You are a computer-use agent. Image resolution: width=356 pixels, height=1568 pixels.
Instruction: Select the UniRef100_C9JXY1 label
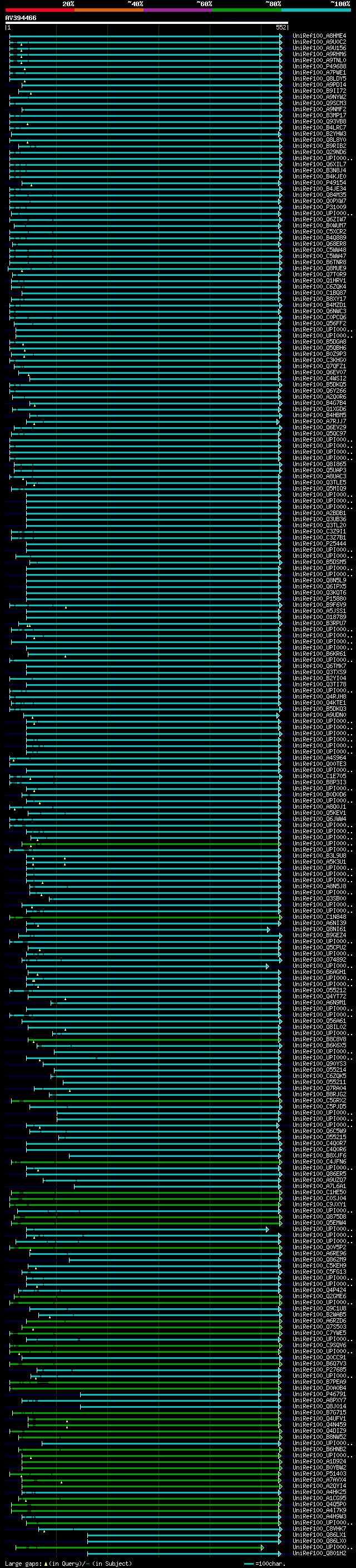319,1204
